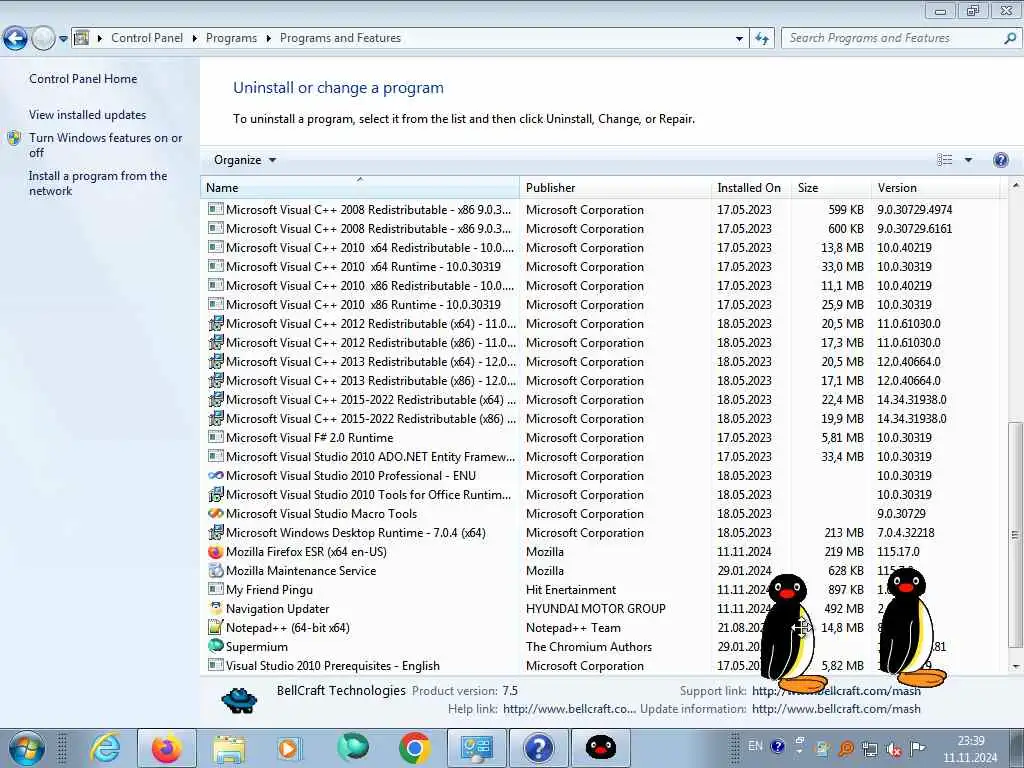Click the BellCraft flying saucer icon
Screen dimensions: 1024x768
[x=239, y=700]
